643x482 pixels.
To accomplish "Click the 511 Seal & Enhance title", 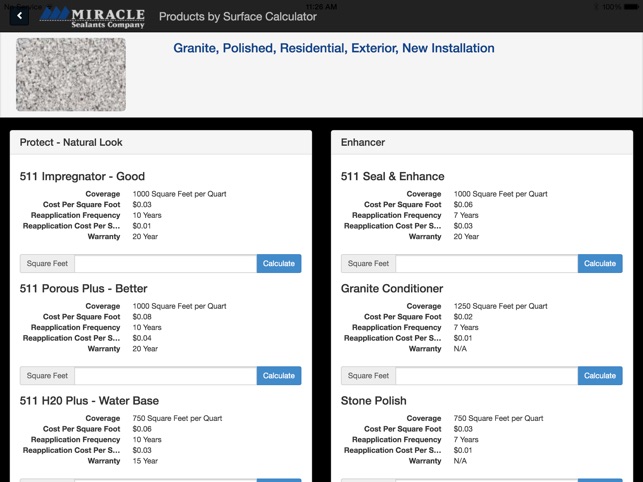I will click(x=392, y=176).
